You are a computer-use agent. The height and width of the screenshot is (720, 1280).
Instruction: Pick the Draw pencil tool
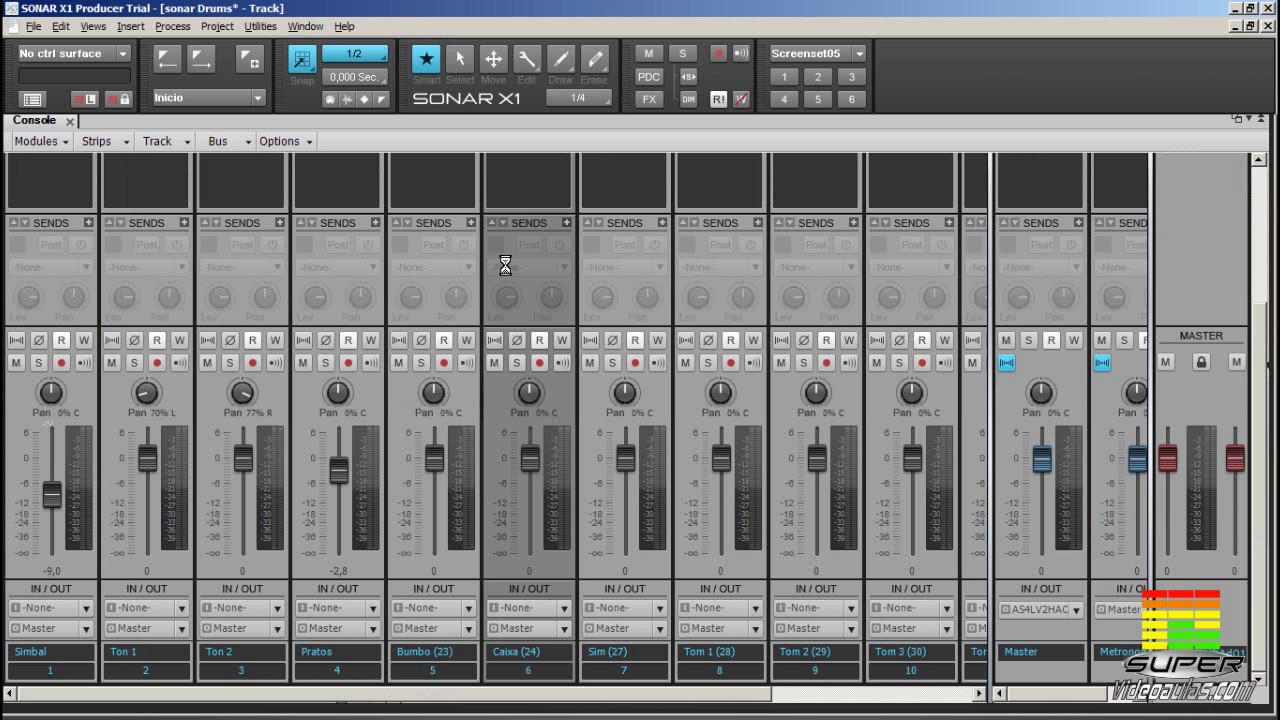click(x=561, y=59)
